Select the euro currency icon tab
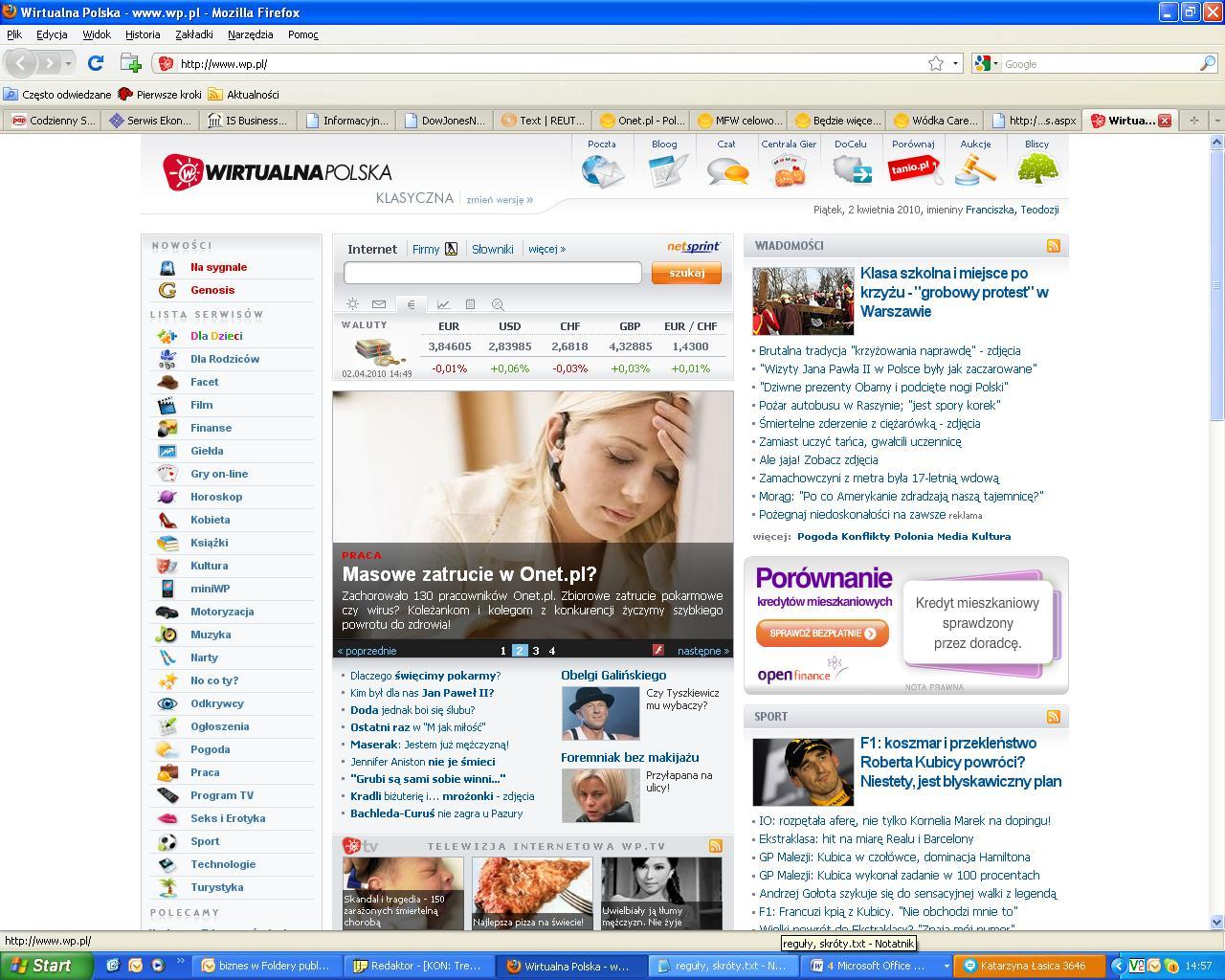The width and height of the screenshot is (1225, 980). tap(411, 304)
